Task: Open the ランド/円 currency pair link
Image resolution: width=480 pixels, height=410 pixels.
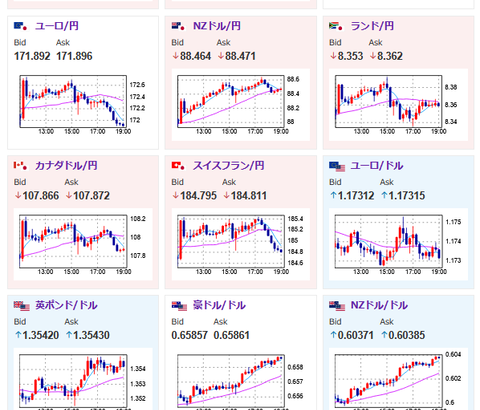Action: click(x=372, y=26)
